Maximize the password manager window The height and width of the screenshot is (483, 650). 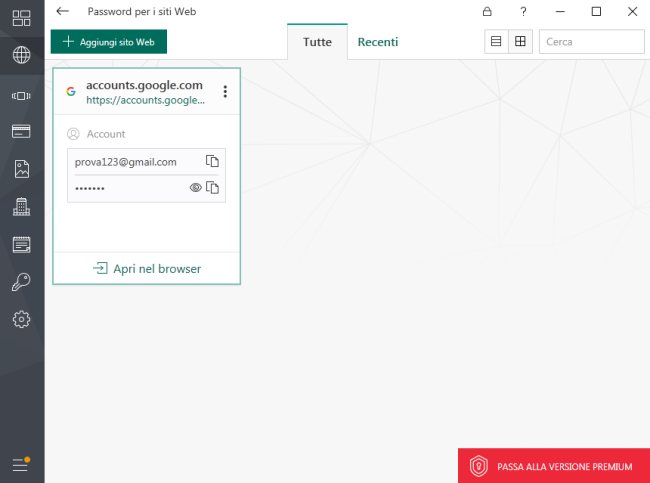(596, 11)
